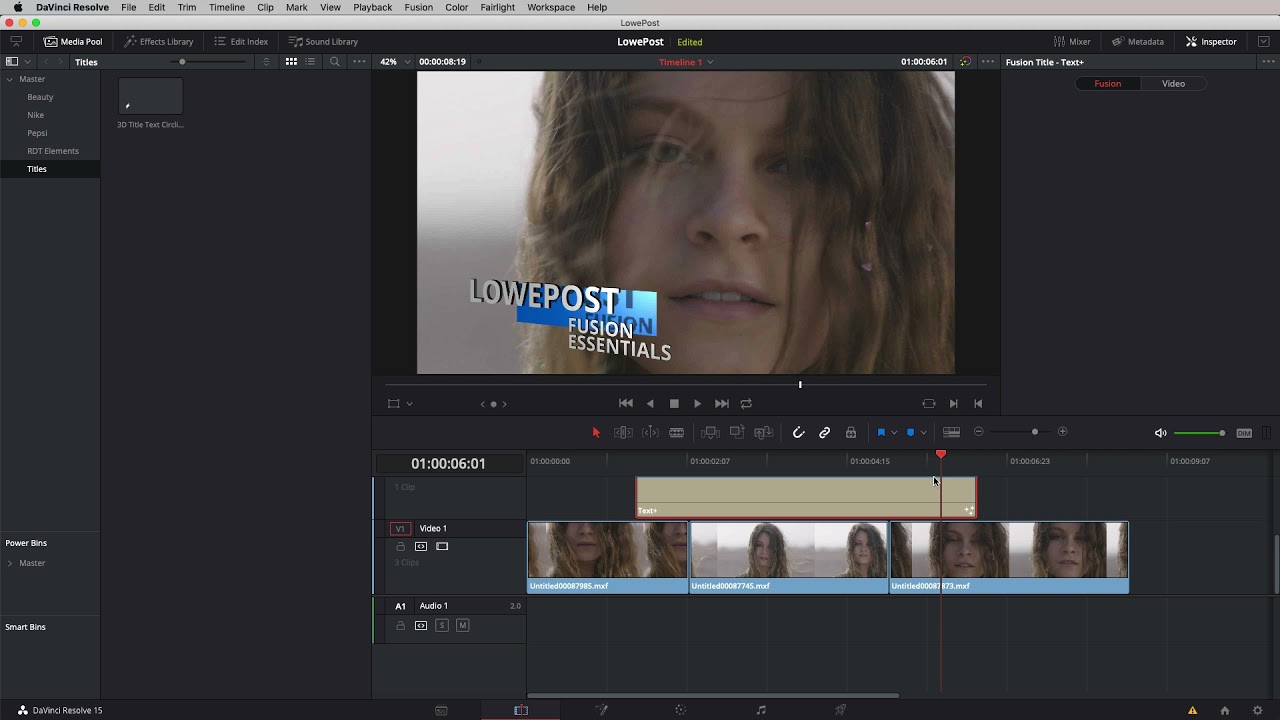This screenshot has width=1280, height=720.
Task: Show the Metadata panel
Action: 1137,41
